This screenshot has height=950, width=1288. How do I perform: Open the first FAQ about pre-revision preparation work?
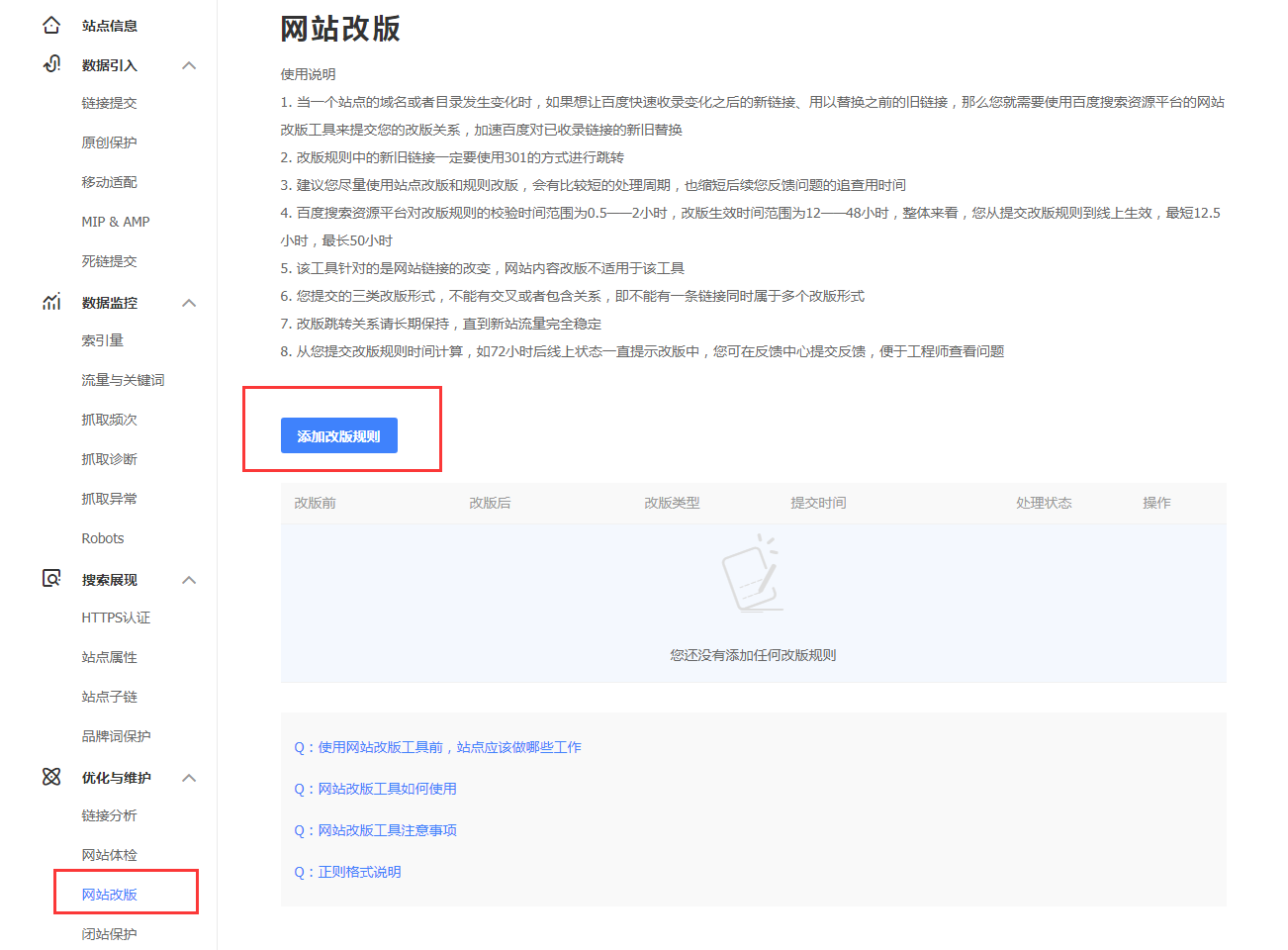click(x=436, y=746)
